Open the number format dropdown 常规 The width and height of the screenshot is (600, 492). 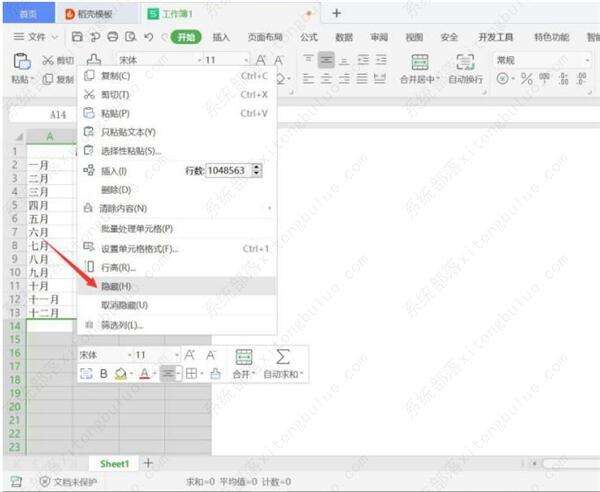587,60
